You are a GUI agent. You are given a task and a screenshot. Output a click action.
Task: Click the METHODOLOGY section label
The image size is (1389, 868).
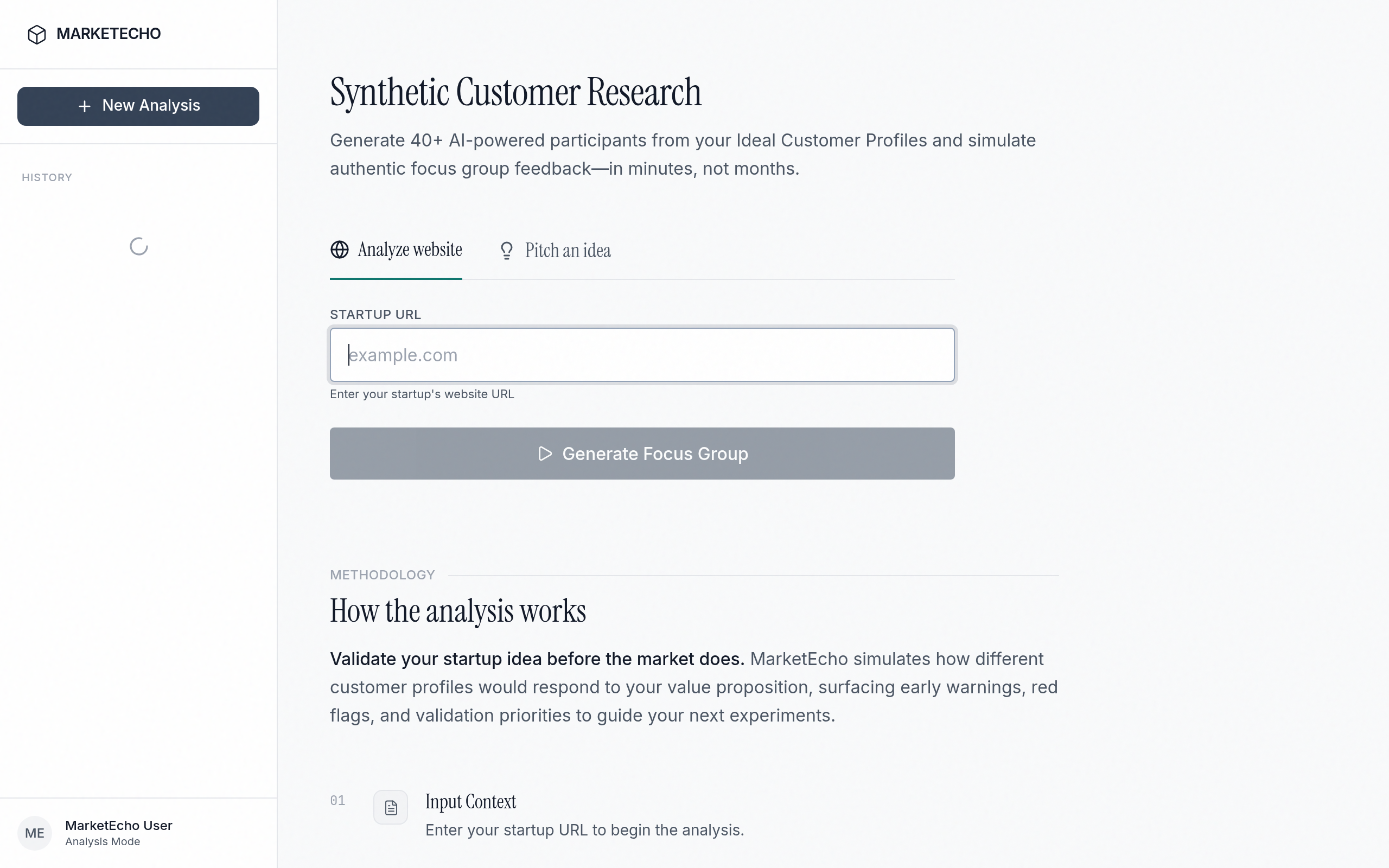(383, 575)
